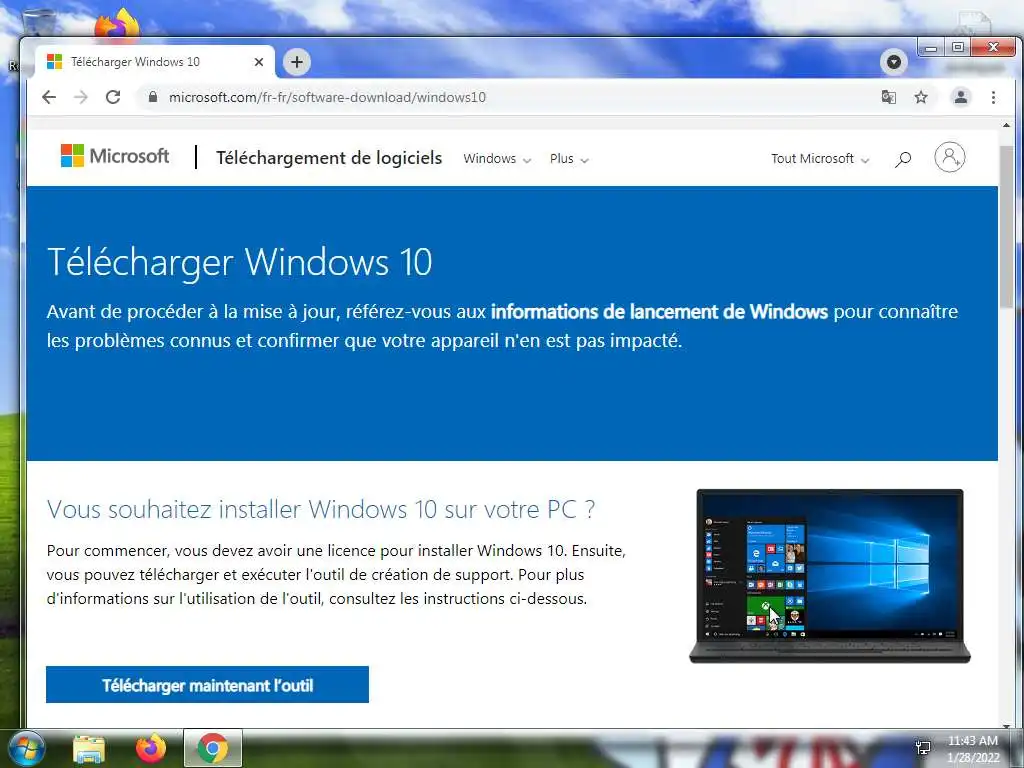
Task: Click the Chrome restore-down window button
Action: pos(957,47)
